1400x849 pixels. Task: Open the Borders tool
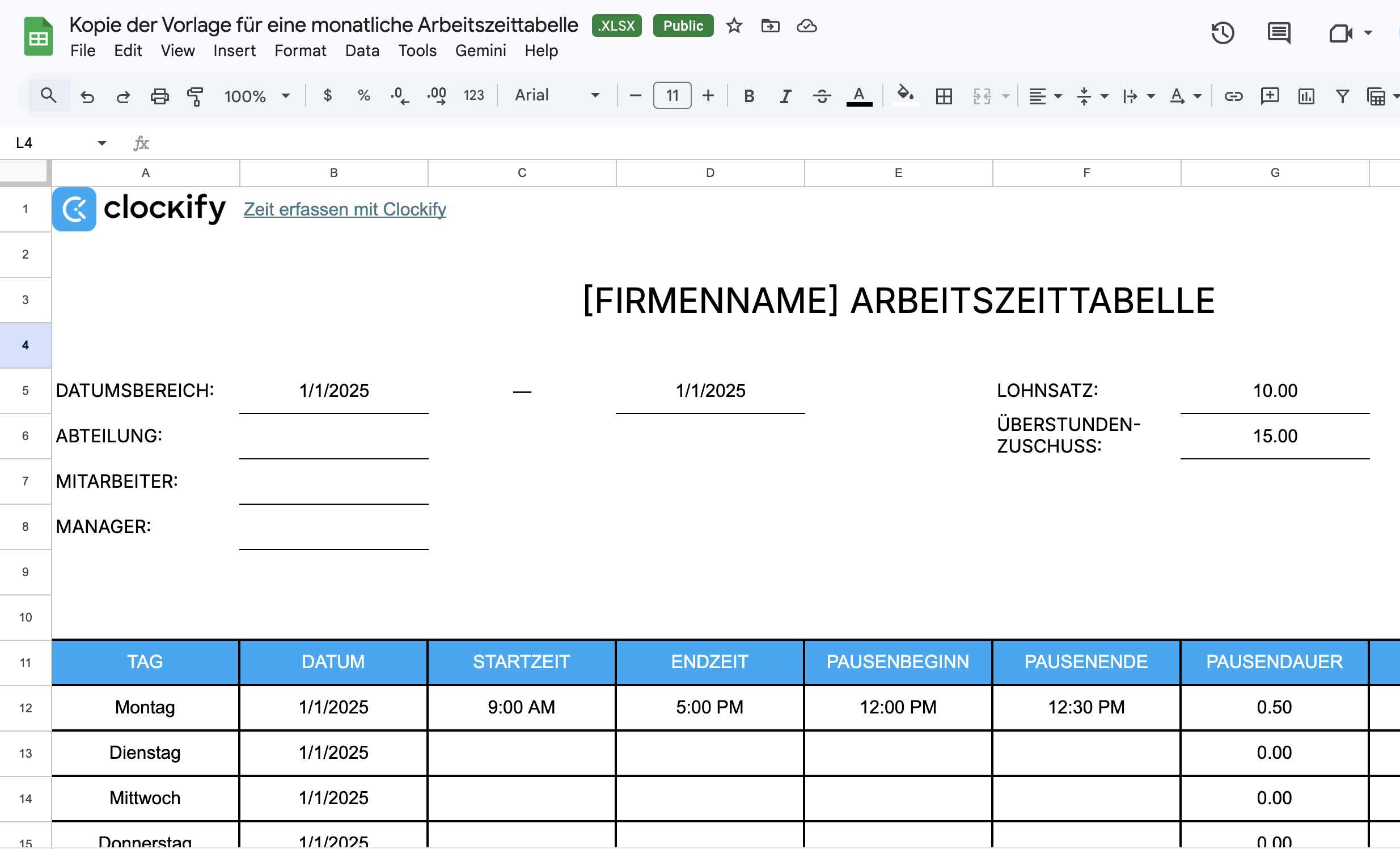pos(944,96)
